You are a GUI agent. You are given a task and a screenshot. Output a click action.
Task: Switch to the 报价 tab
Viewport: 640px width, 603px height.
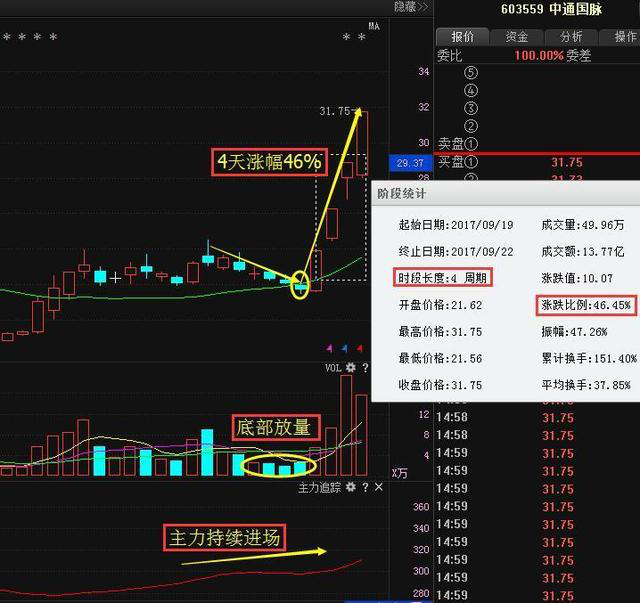point(462,36)
